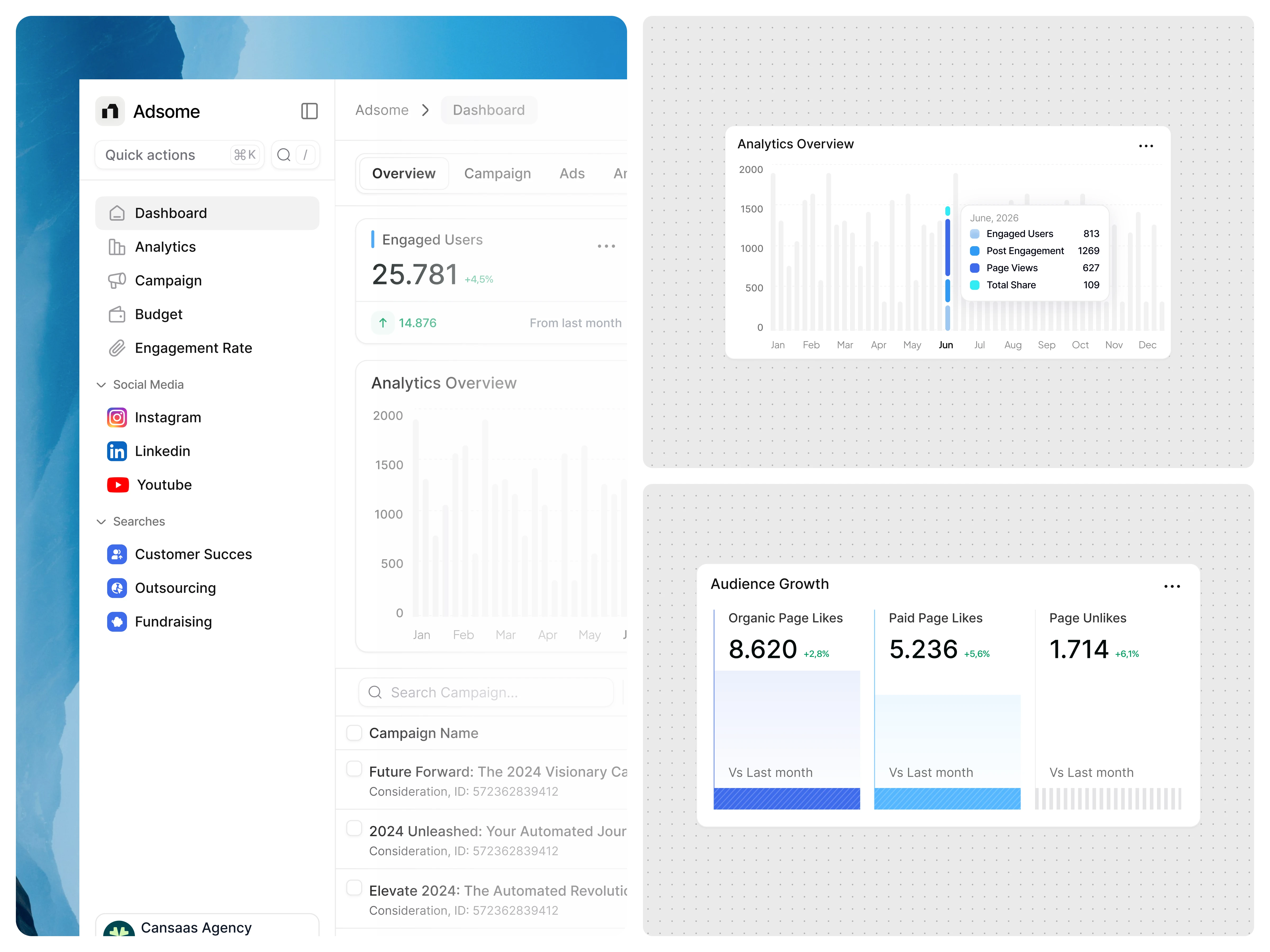Open Budget via its wallet icon
This screenshot has height=952, width=1270.
coord(117,314)
